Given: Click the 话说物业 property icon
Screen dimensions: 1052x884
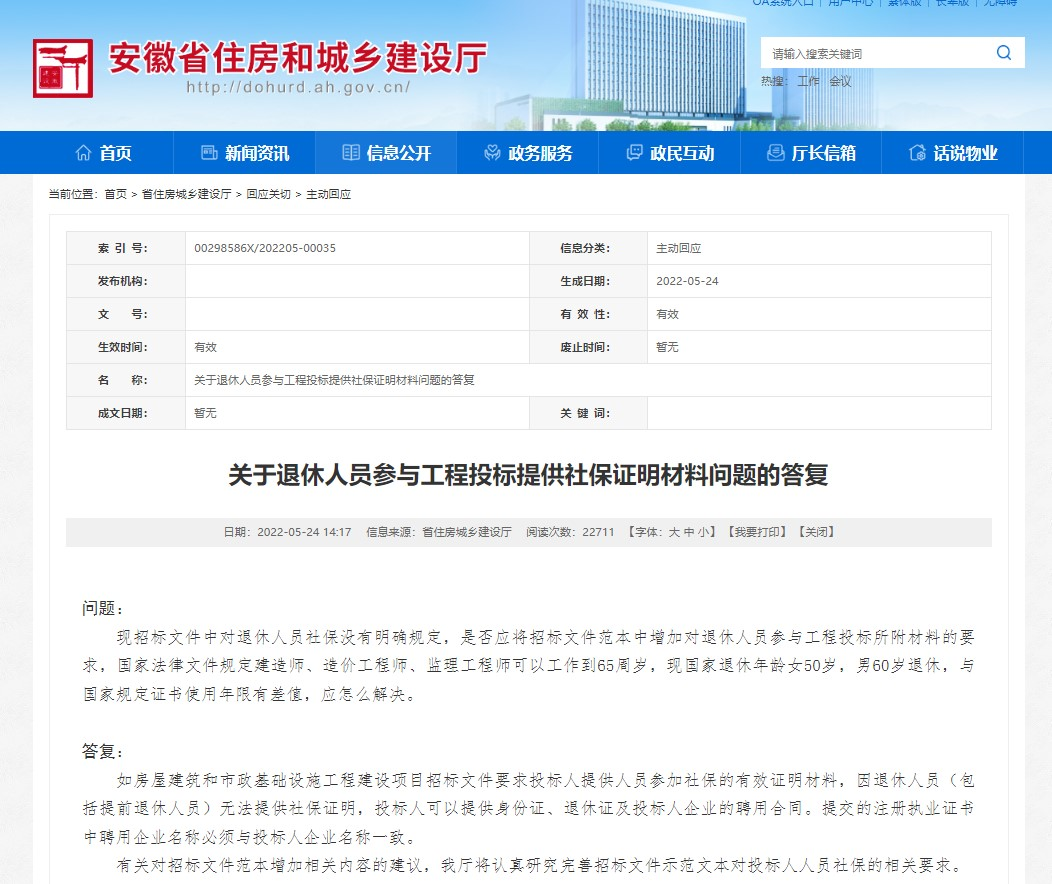Looking at the screenshot, I should tap(917, 153).
